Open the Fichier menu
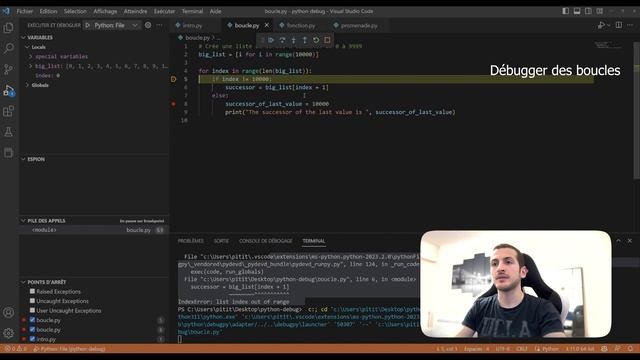640x360 pixels. [x=24, y=11]
